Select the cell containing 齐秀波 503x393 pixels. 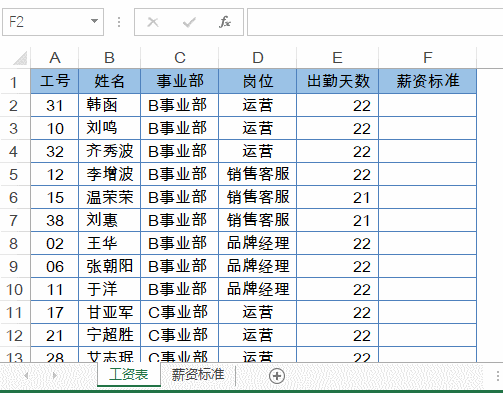pyautogui.click(x=110, y=151)
